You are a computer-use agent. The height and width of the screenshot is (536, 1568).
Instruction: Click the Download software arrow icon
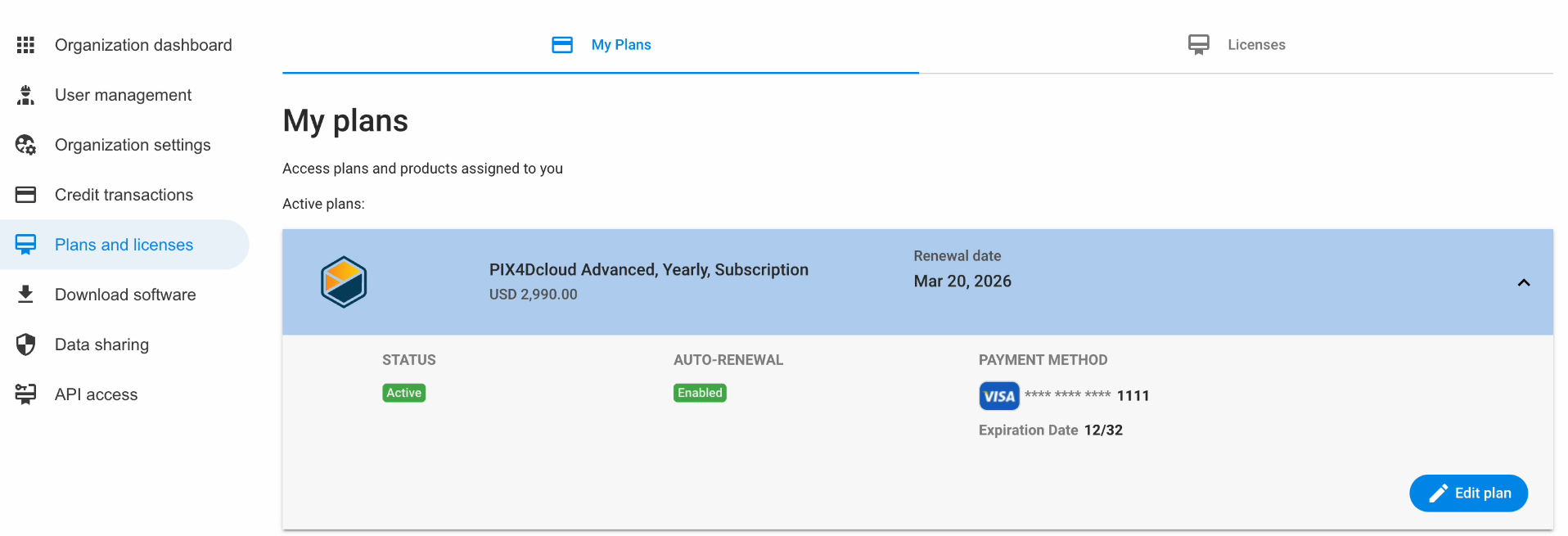(x=25, y=294)
